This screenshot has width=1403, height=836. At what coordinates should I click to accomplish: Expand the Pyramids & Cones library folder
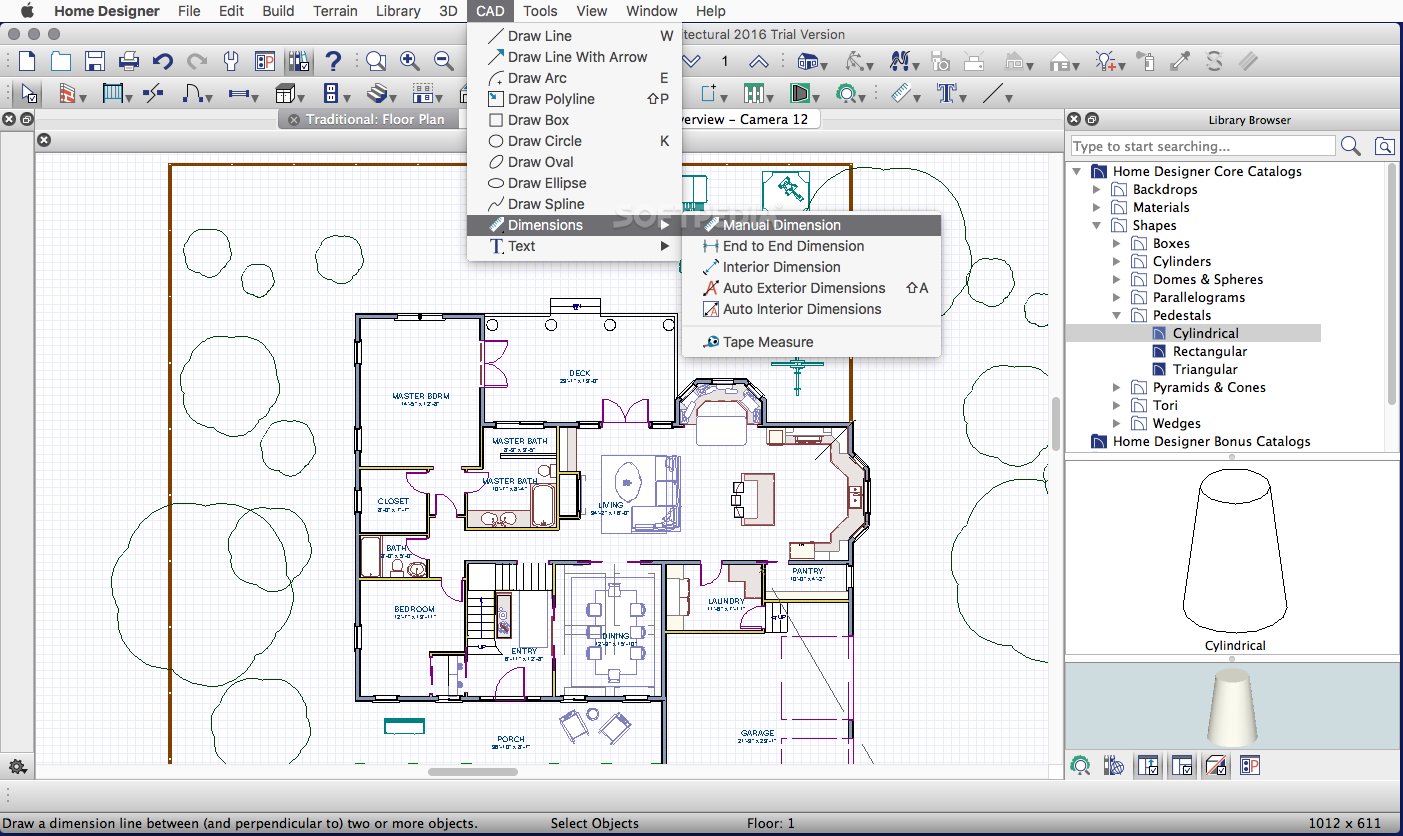tap(1117, 388)
